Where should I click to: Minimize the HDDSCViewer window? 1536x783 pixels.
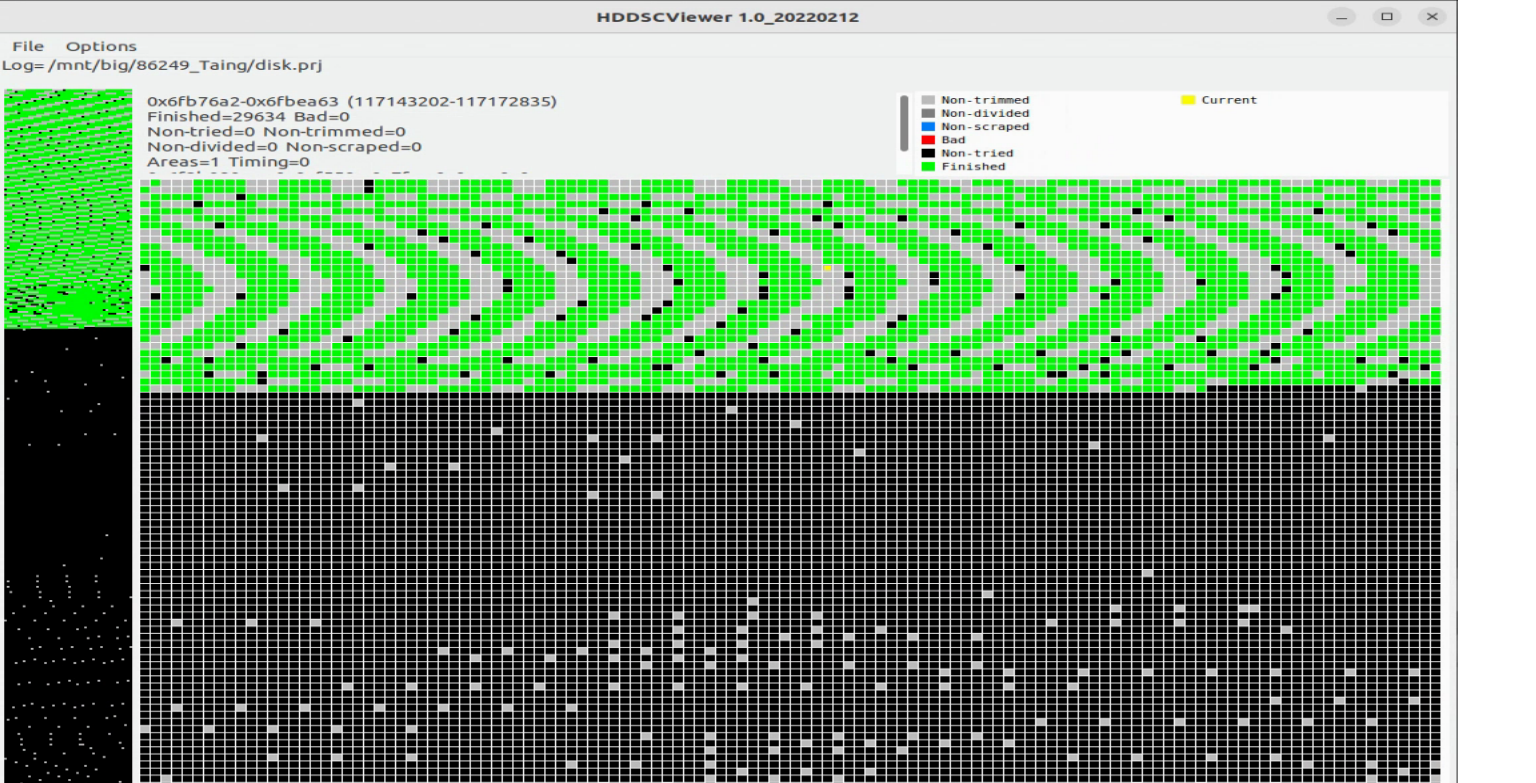[x=1342, y=17]
